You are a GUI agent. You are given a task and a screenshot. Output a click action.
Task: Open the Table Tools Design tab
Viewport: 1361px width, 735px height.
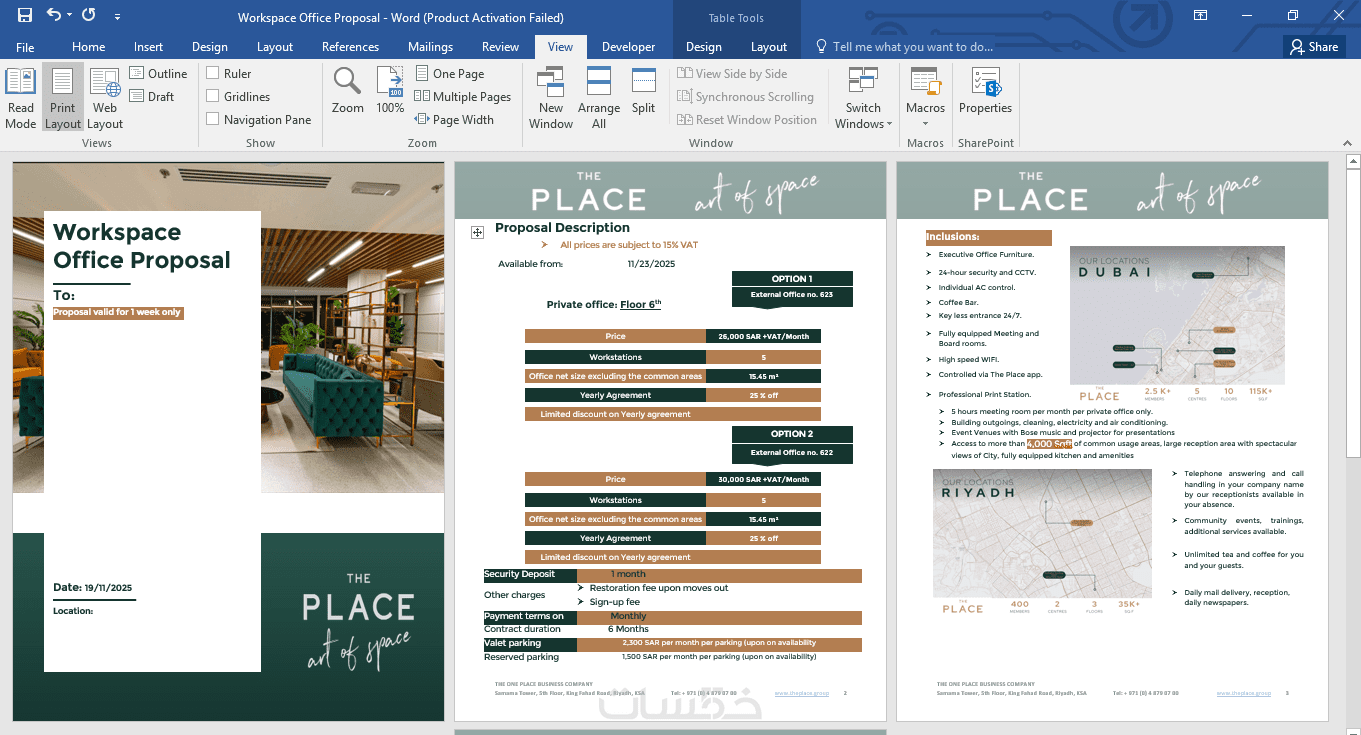point(704,46)
